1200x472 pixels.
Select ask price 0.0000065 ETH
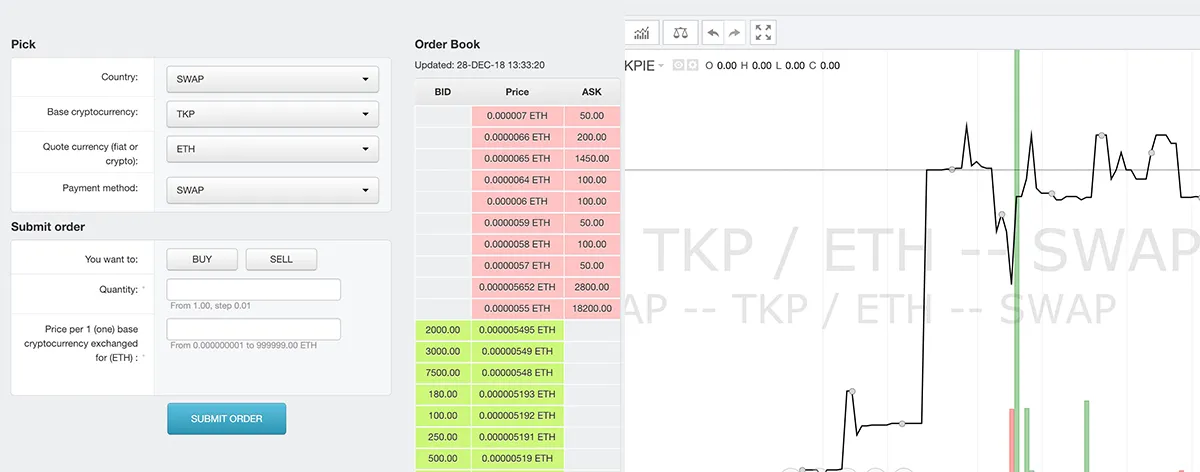tap(517, 158)
